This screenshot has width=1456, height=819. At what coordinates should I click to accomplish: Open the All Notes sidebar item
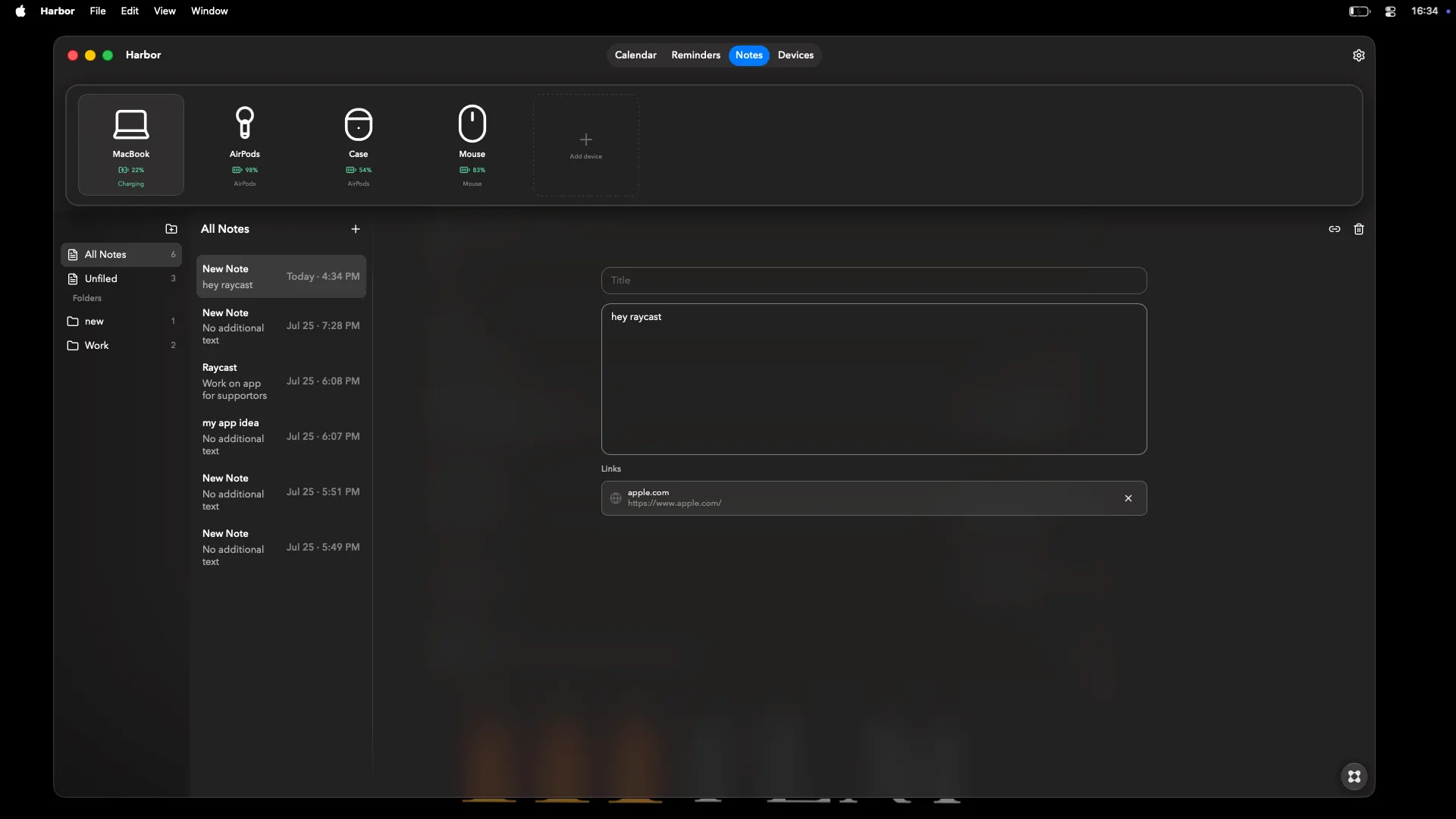click(x=121, y=255)
